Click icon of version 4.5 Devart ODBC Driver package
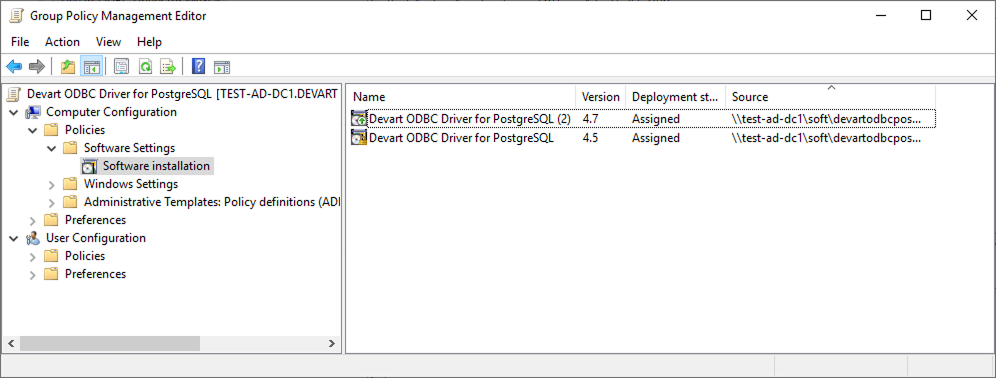The width and height of the screenshot is (996, 378). (x=360, y=138)
